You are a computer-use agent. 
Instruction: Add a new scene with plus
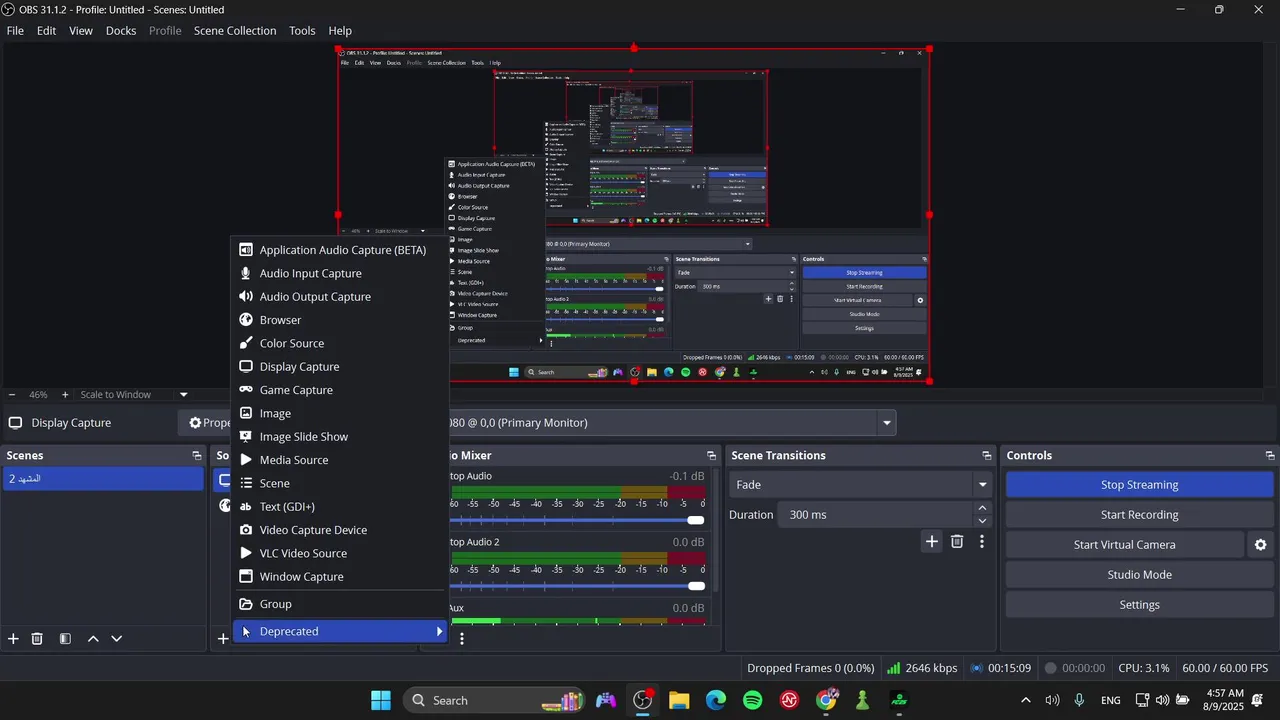[13, 639]
